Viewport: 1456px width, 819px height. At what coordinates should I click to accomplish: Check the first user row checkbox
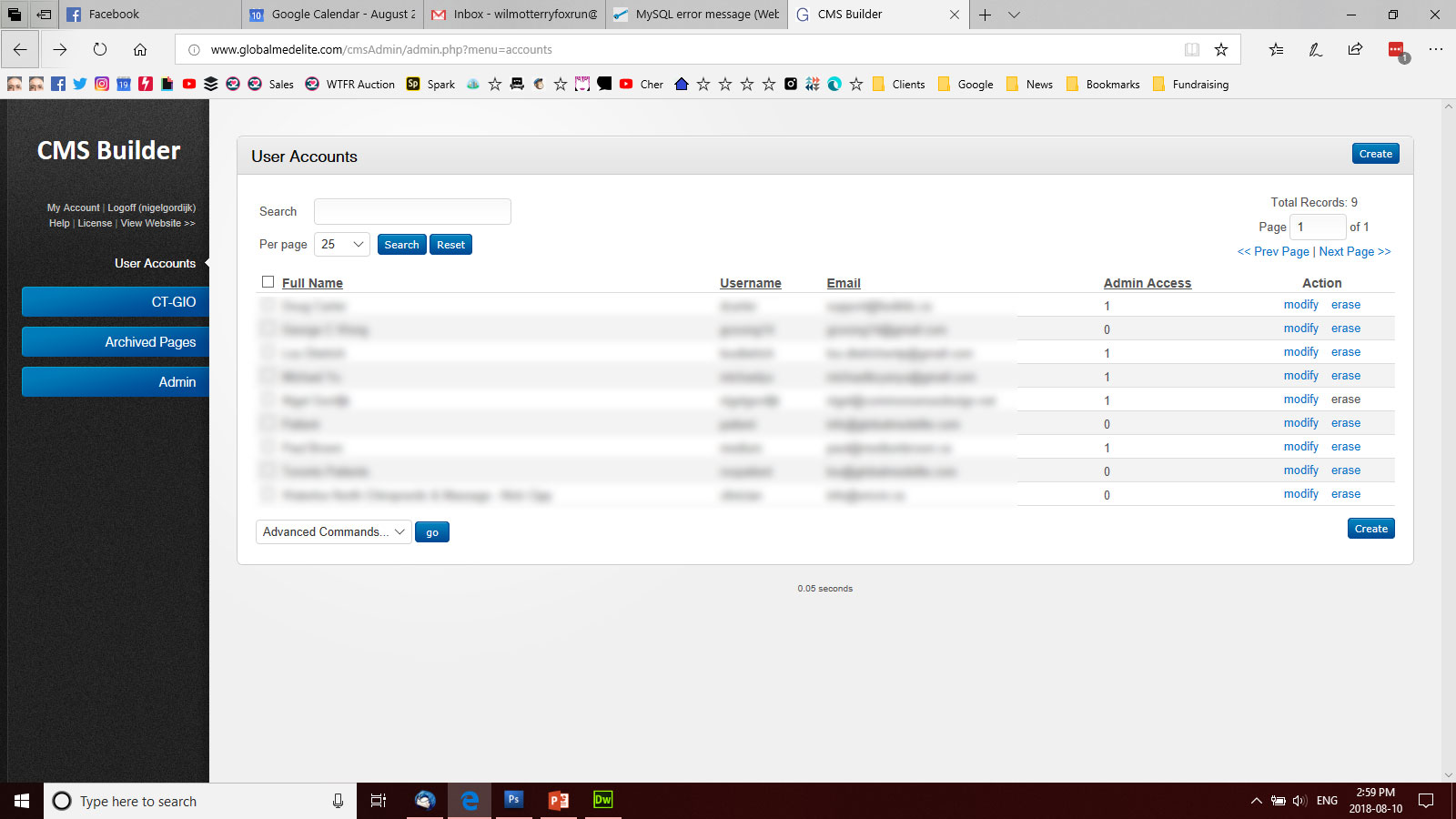point(268,305)
